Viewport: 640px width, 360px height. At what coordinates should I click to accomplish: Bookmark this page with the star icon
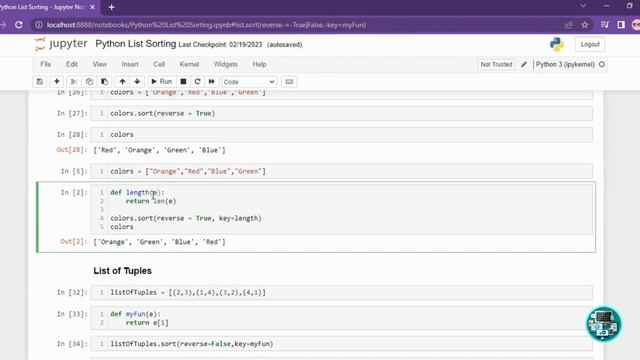coord(585,25)
